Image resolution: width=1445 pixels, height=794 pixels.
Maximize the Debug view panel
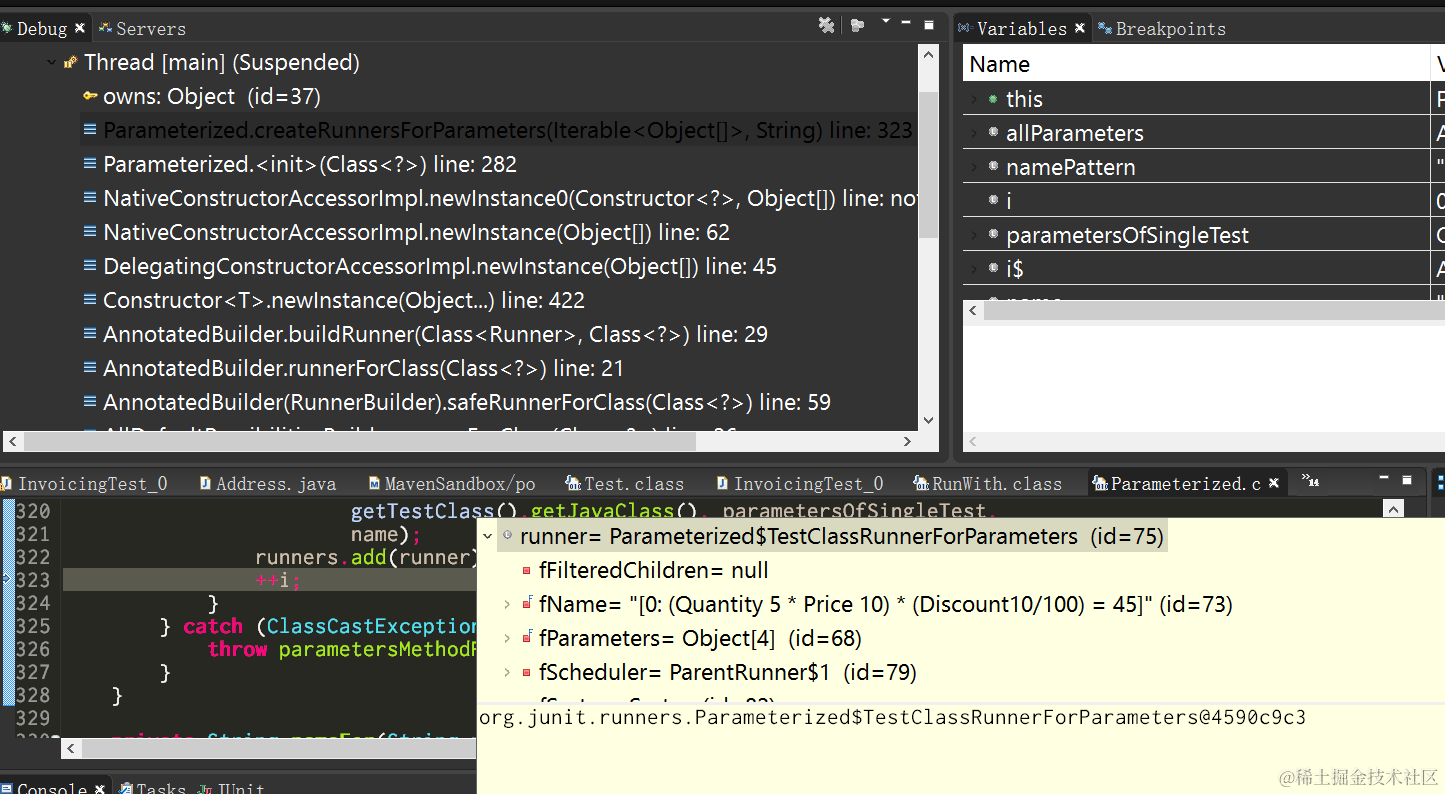click(x=929, y=24)
